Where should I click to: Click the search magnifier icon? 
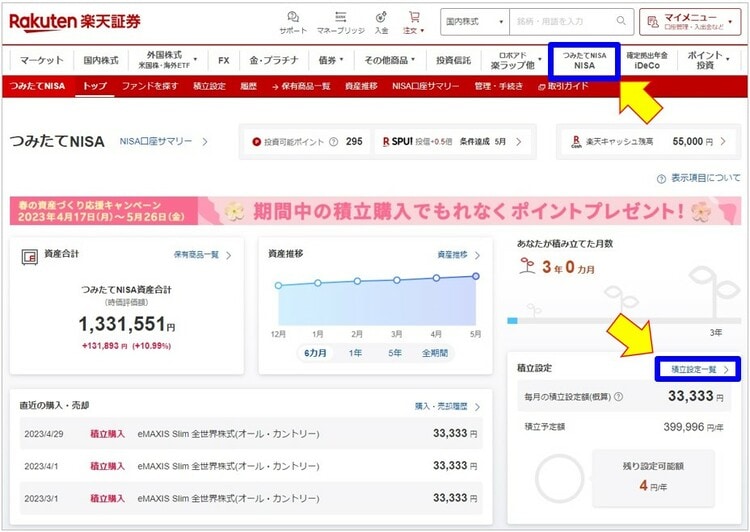(x=621, y=21)
